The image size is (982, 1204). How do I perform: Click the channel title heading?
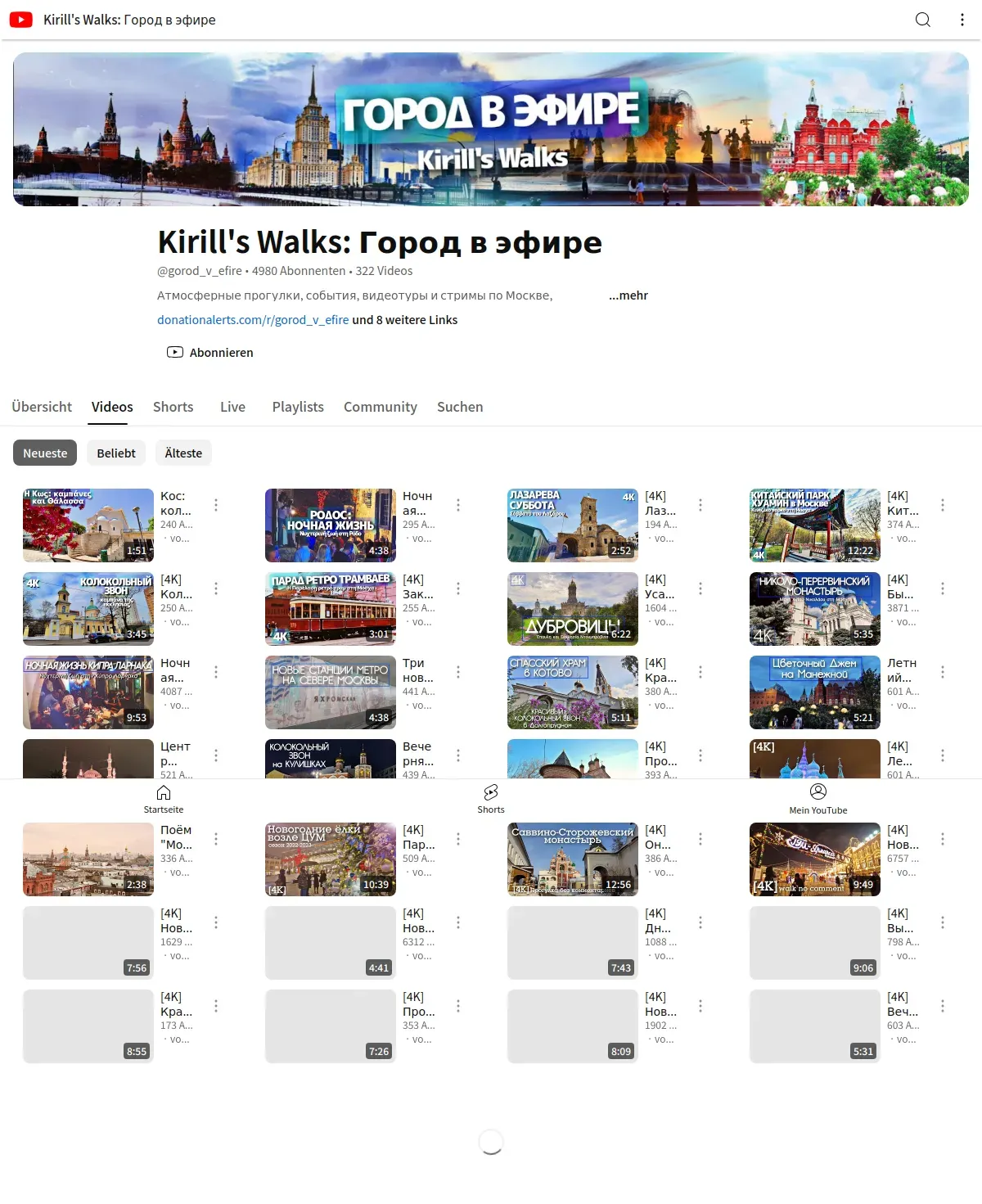380,242
